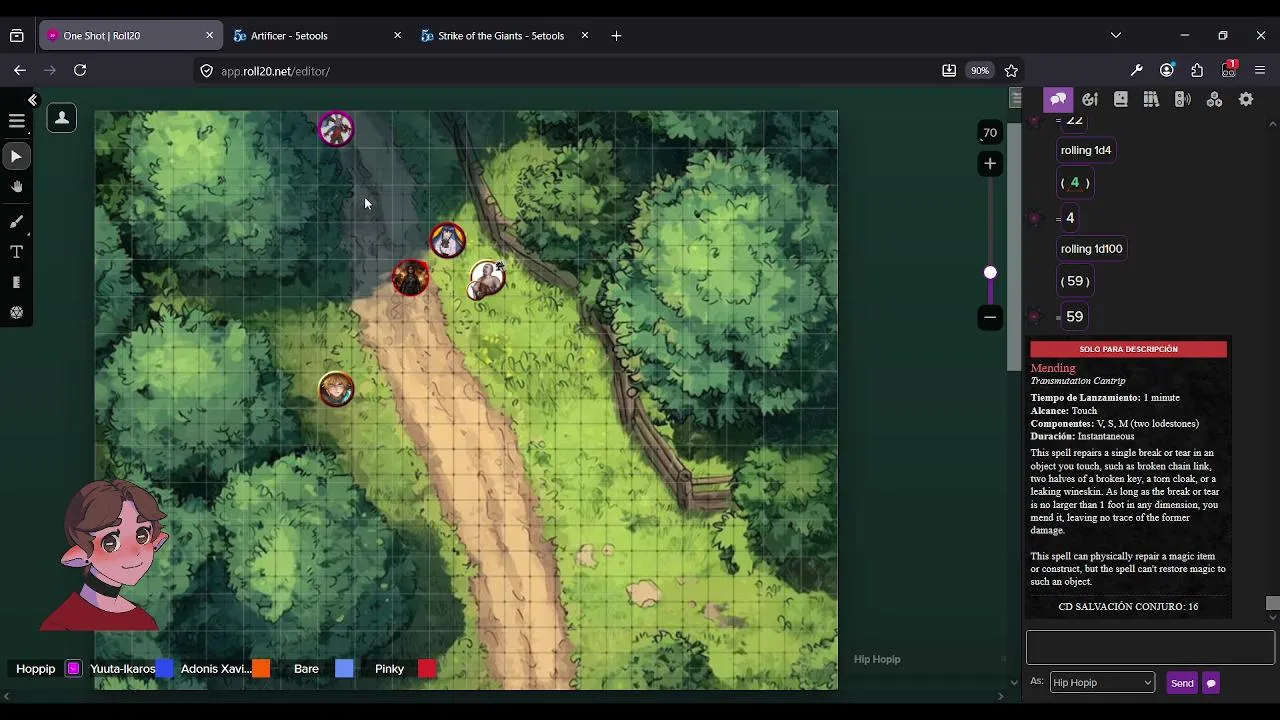Reload the current page
Screen dimensions: 1280x720
pyautogui.click(x=80, y=70)
